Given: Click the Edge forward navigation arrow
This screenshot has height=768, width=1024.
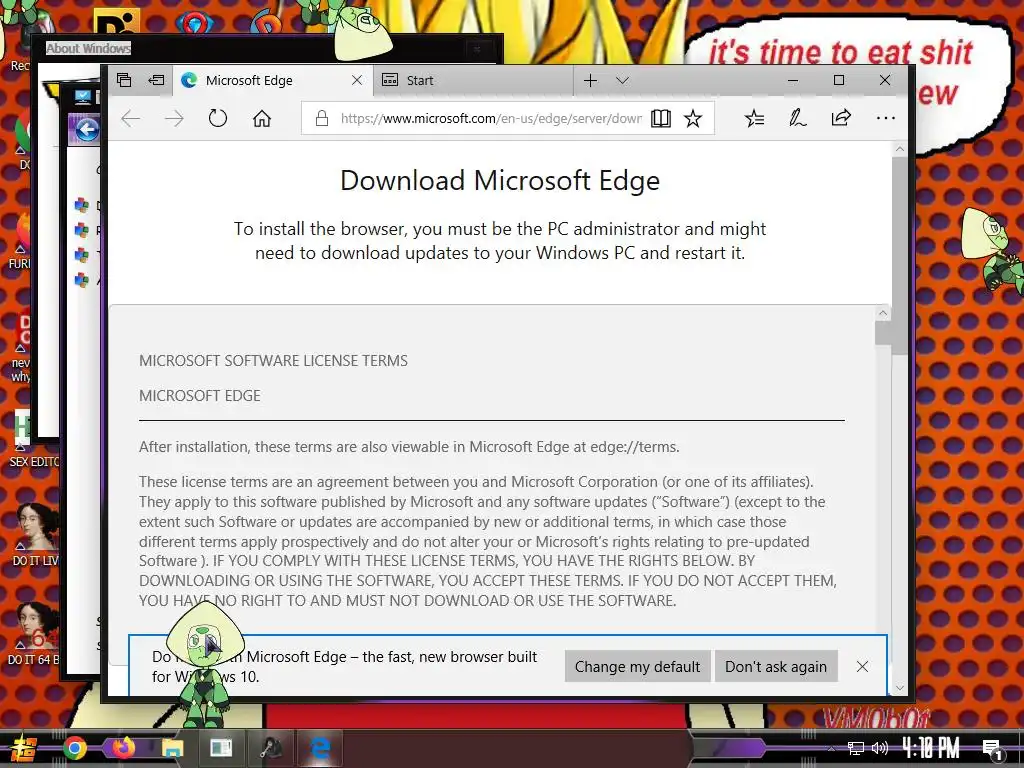Looking at the screenshot, I should click(174, 118).
